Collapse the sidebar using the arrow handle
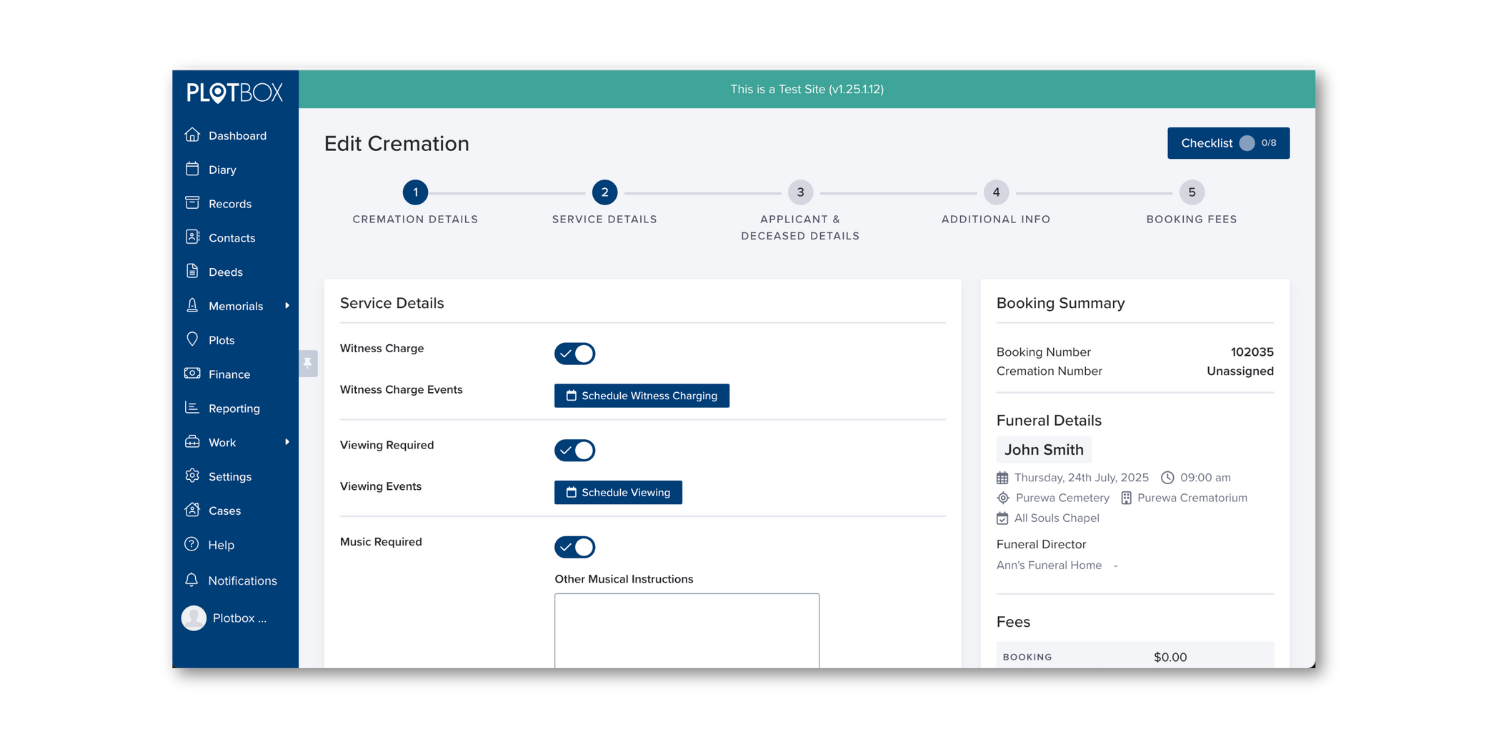This screenshot has height=750, width=1500. (307, 363)
